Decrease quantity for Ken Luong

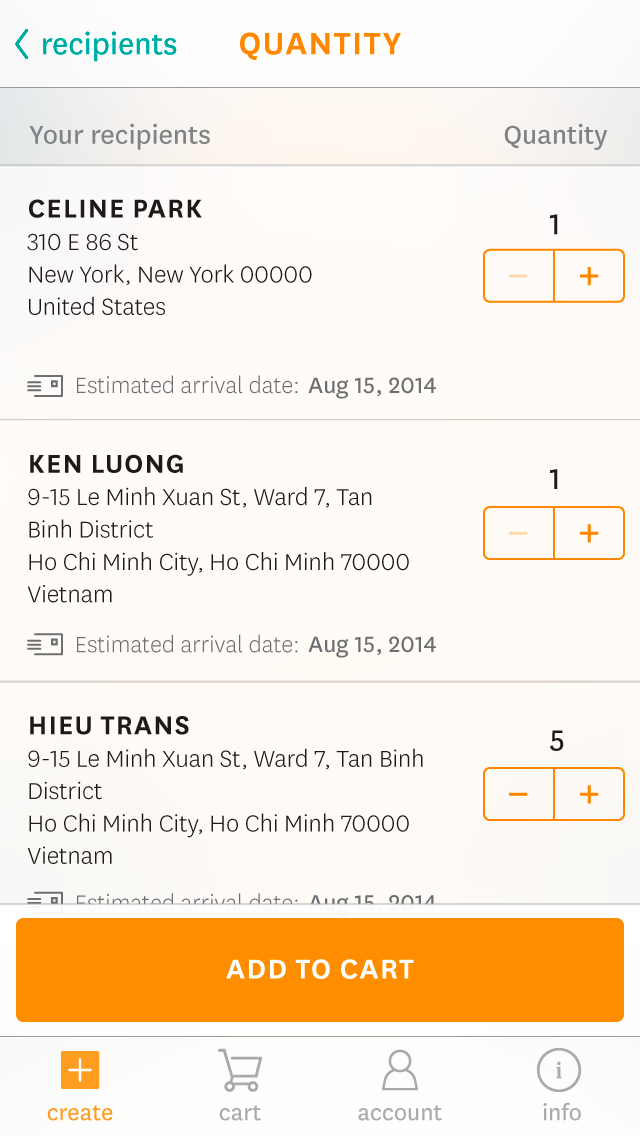[518, 533]
